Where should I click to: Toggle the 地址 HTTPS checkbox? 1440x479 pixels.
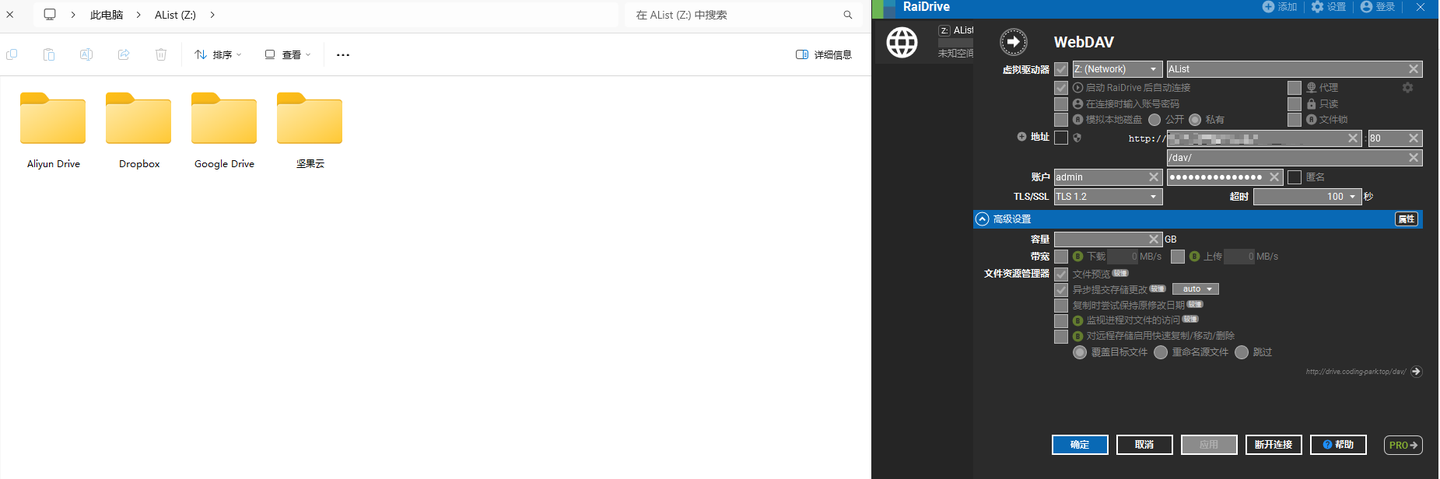1061,137
